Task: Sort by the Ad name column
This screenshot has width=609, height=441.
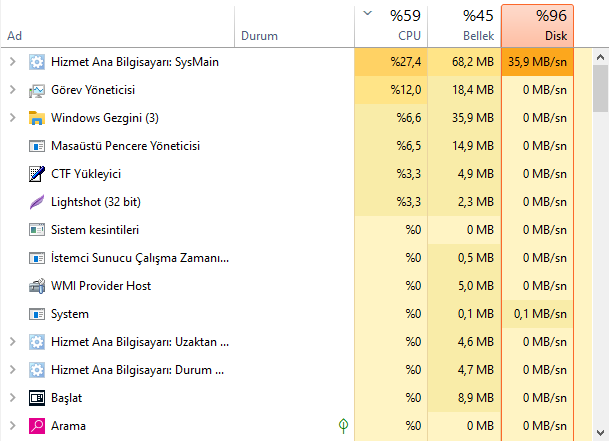Action: point(100,35)
